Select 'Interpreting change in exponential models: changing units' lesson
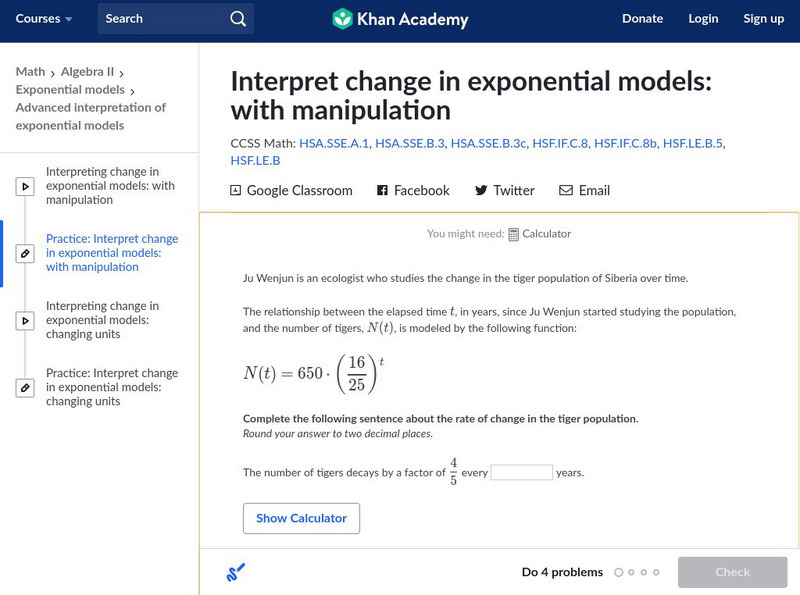 (x=102, y=320)
